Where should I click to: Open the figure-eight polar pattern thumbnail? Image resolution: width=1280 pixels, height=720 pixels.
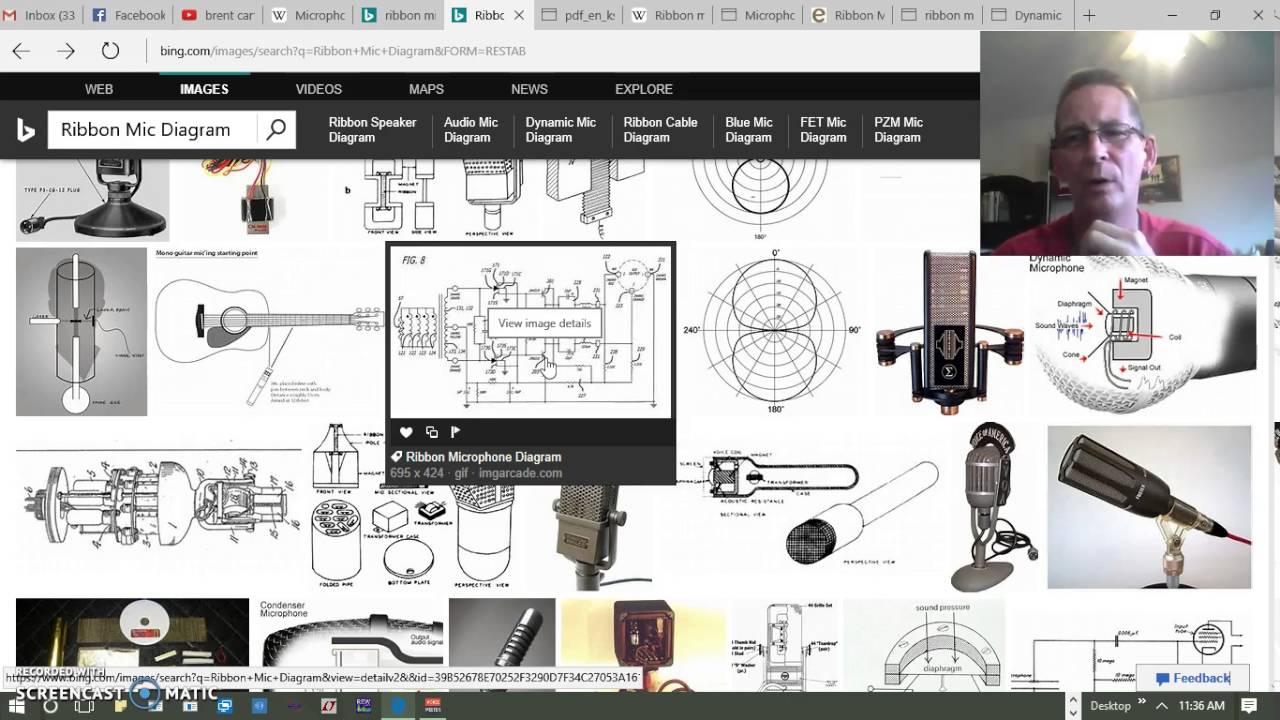pyautogui.click(x=775, y=332)
